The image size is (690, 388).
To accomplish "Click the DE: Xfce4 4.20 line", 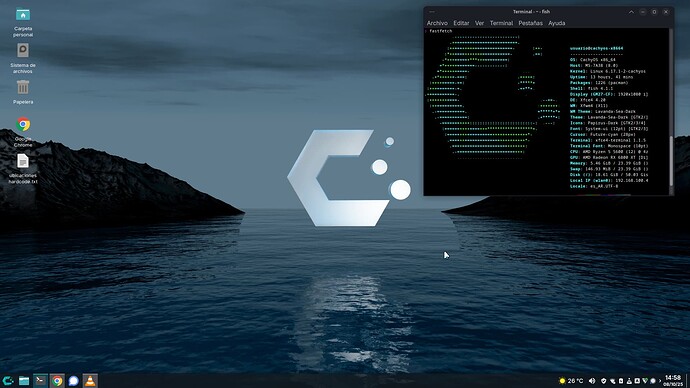I will click(x=588, y=100).
